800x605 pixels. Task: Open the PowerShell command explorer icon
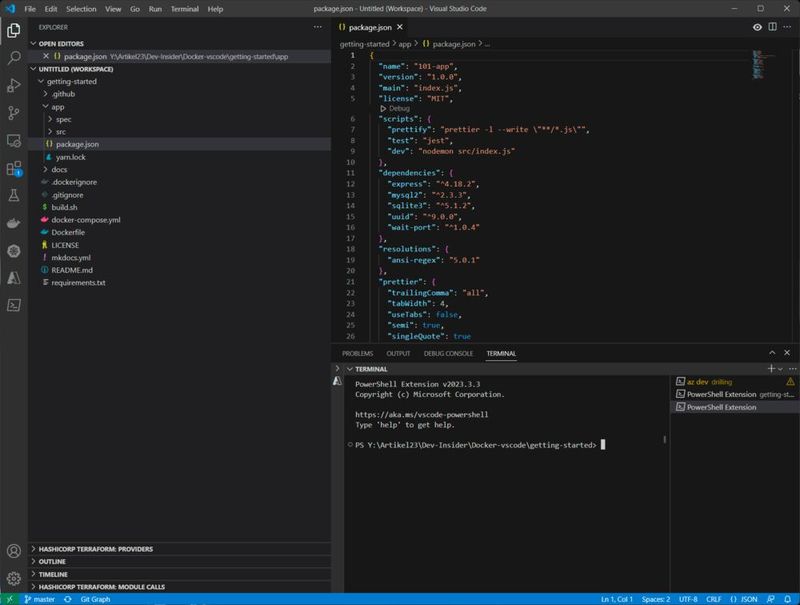(14, 305)
